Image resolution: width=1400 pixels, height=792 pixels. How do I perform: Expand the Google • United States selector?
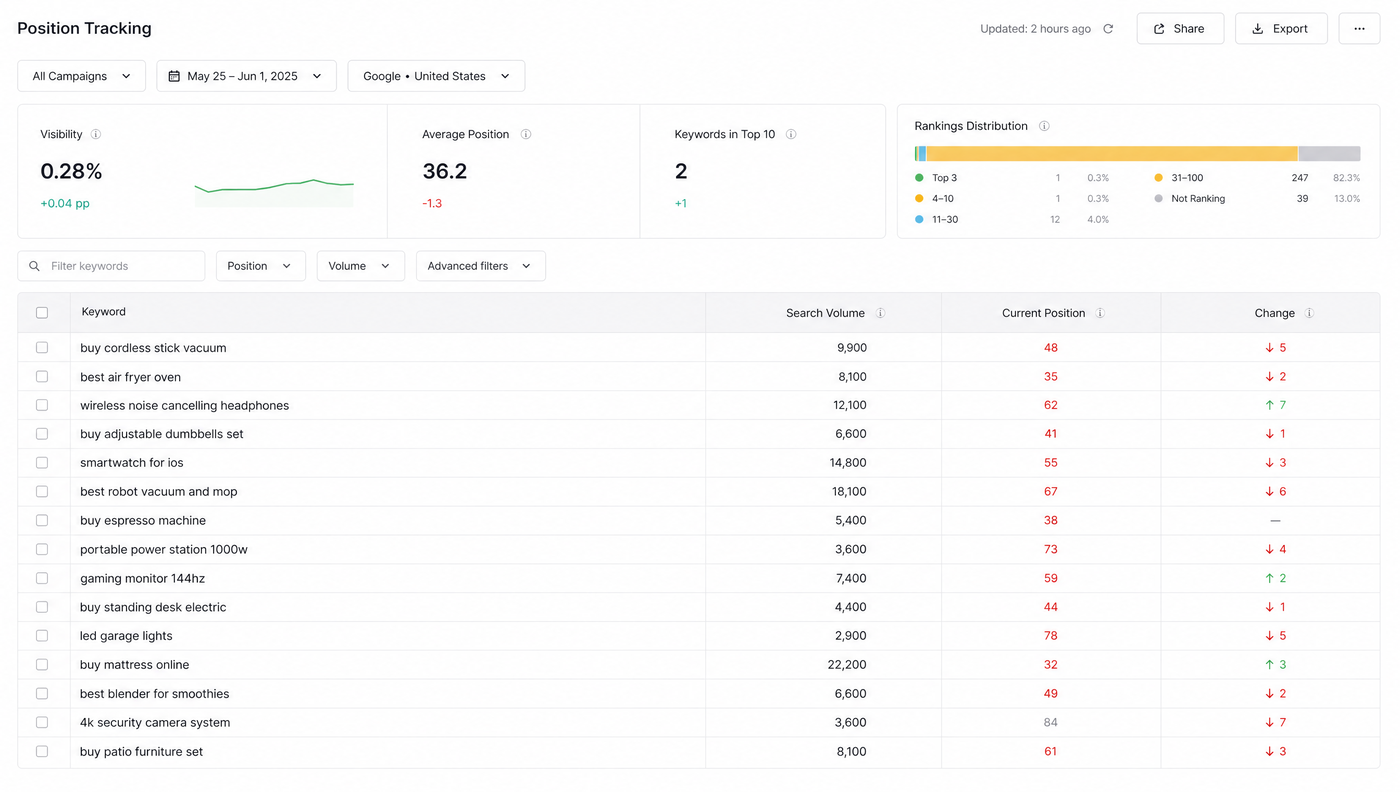436,76
